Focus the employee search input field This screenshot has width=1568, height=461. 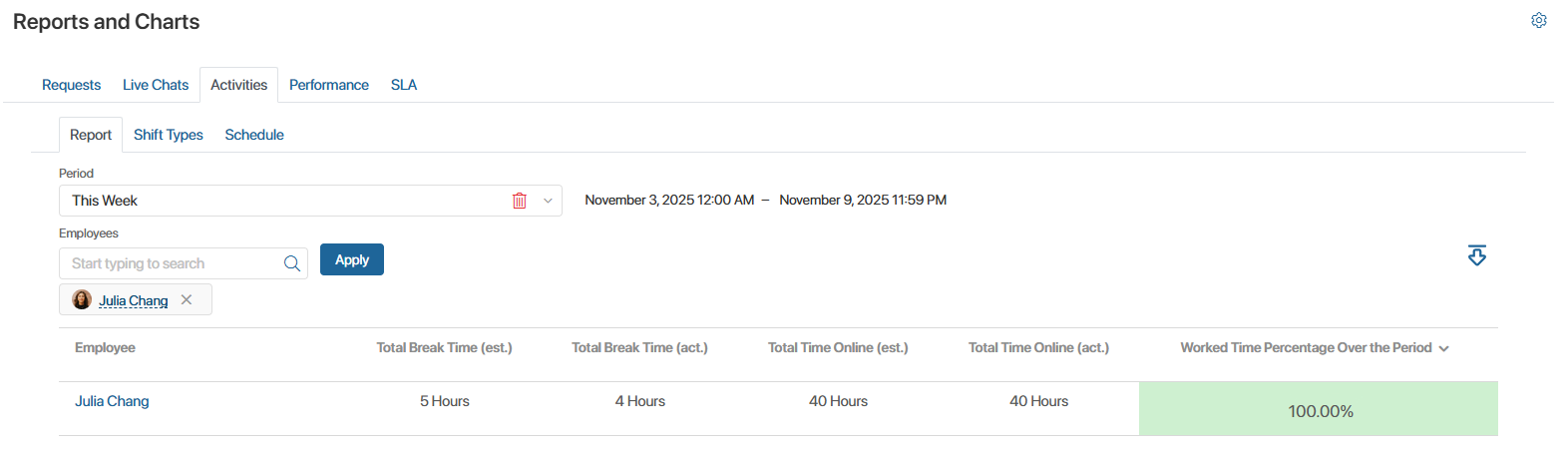(x=170, y=263)
